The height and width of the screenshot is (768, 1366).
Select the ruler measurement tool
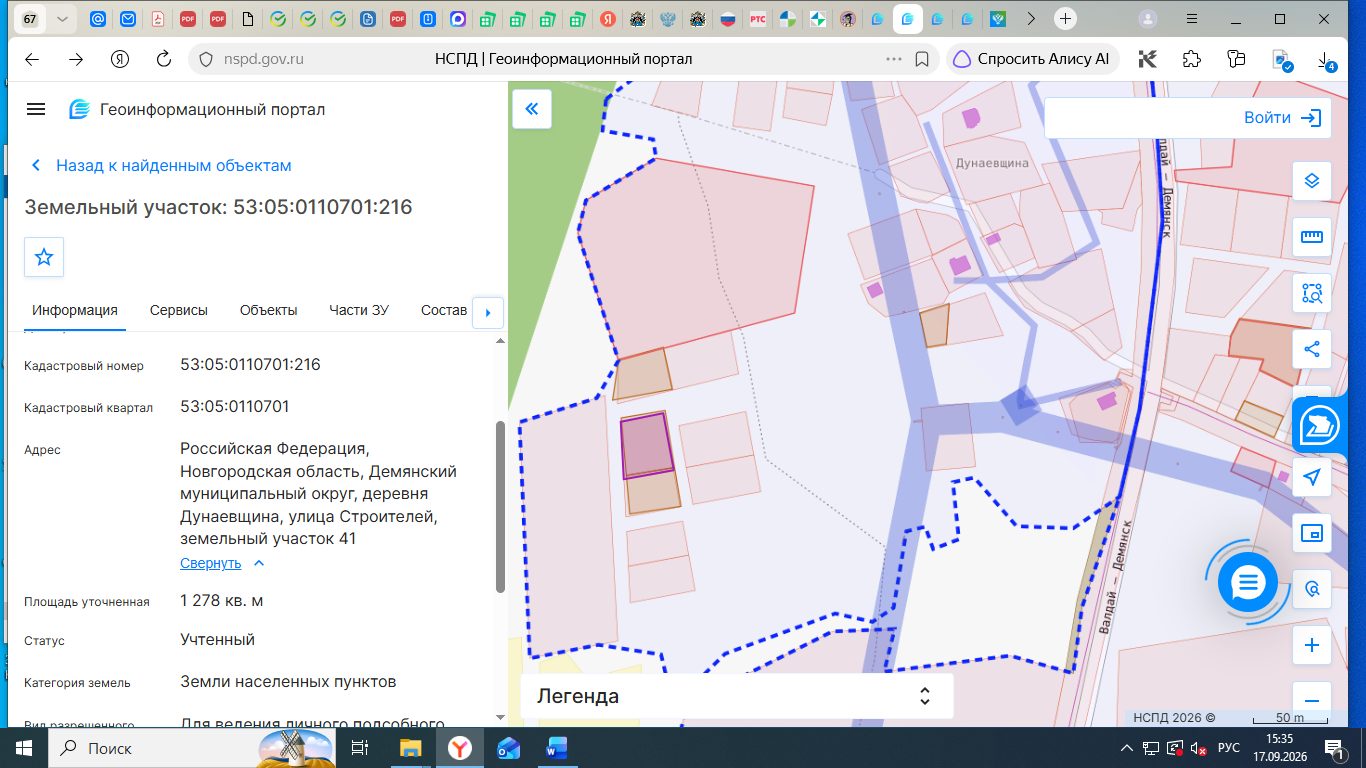(1312, 237)
